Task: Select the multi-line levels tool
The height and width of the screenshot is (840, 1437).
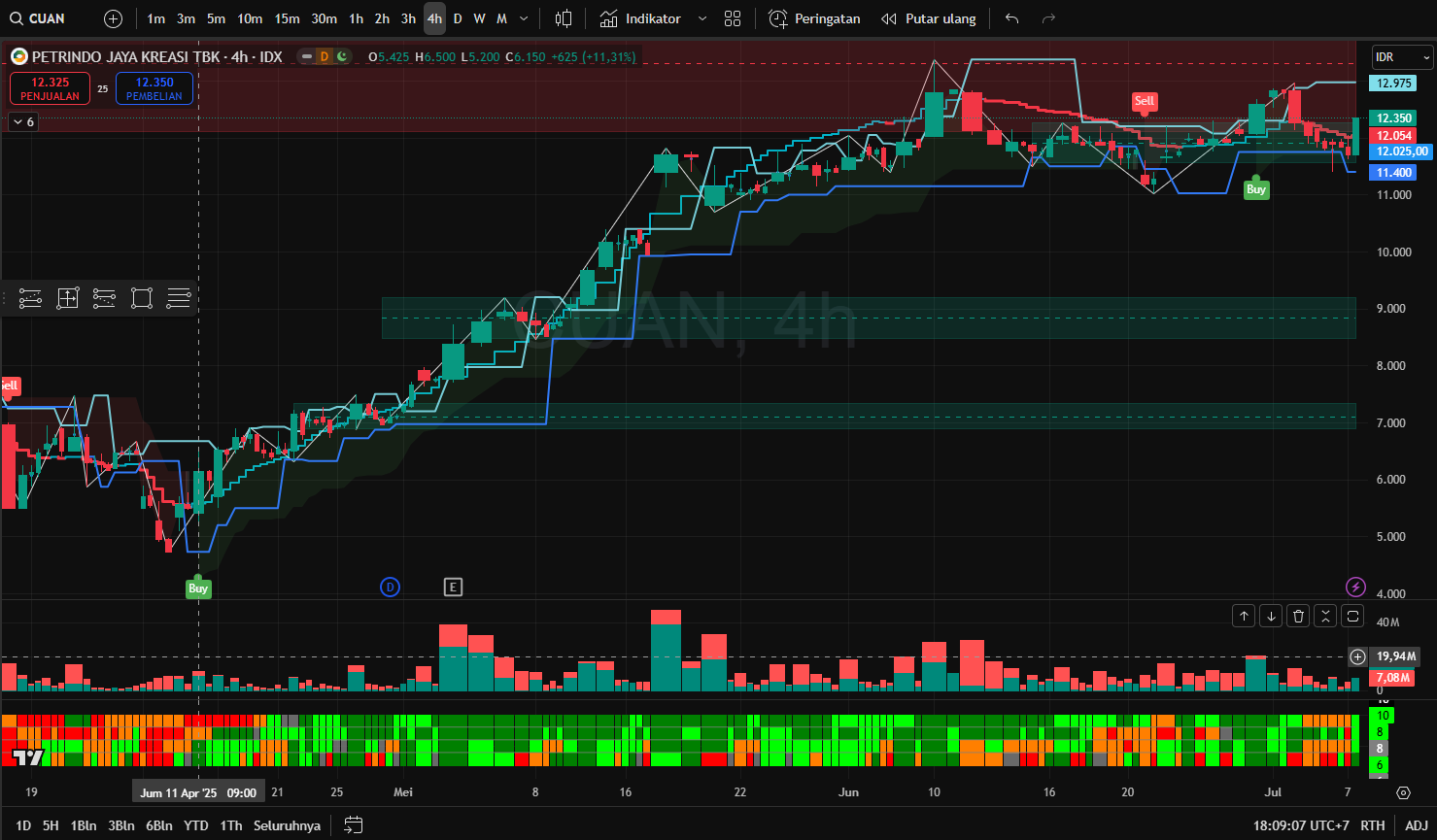Action: 178,298
